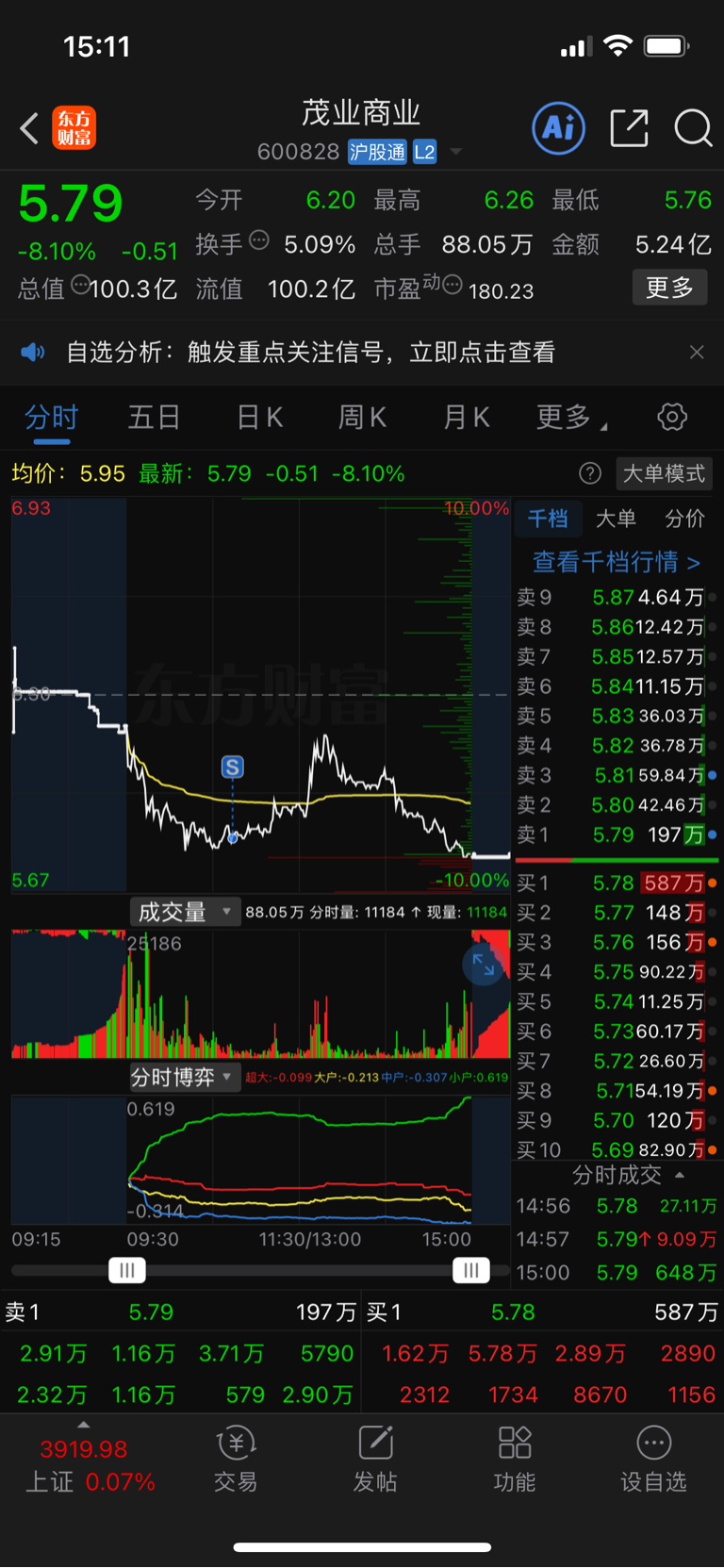Tap the 超大:-0.099 legend value
The image size is (724, 1568).
(x=279, y=1077)
